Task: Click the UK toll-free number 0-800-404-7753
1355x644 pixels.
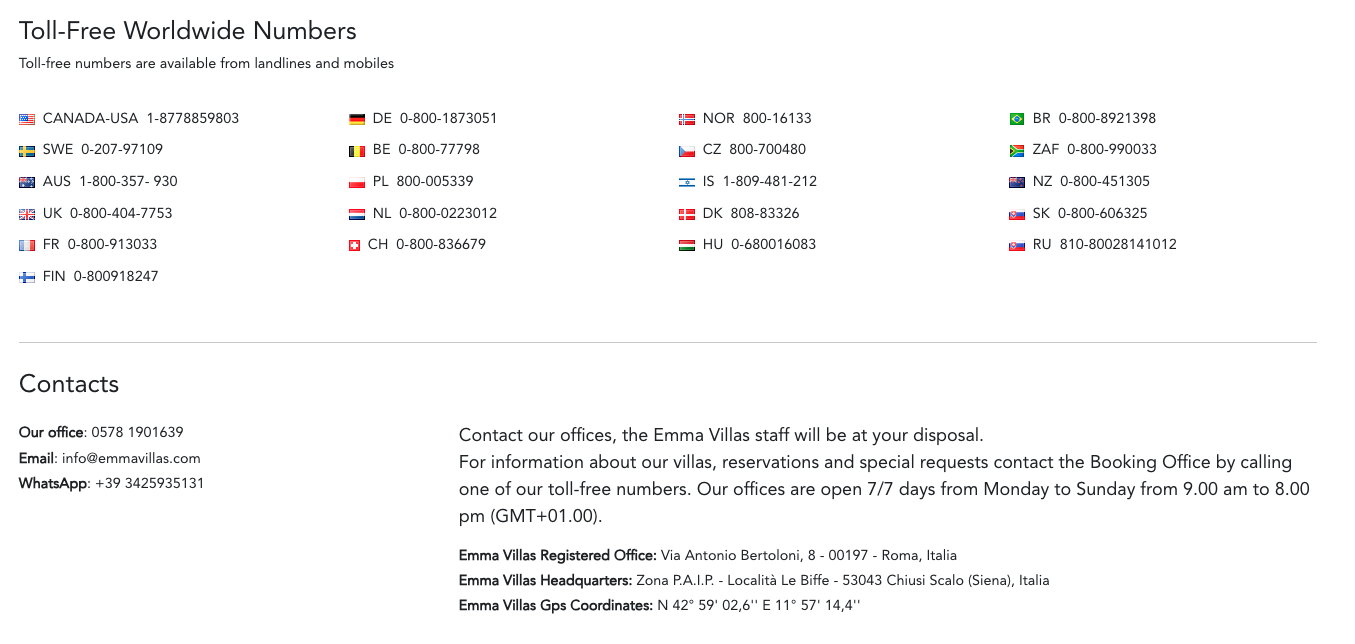Action: [x=121, y=214]
